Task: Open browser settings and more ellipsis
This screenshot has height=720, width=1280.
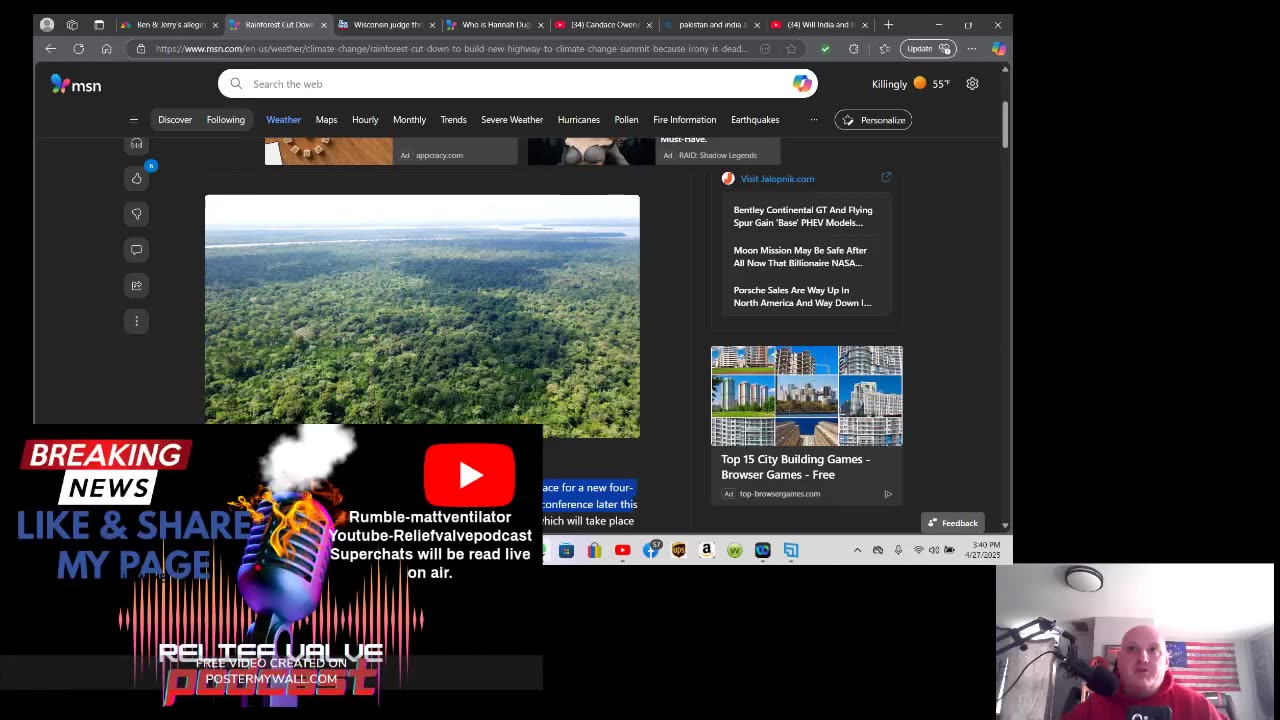Action: point(971,48)
